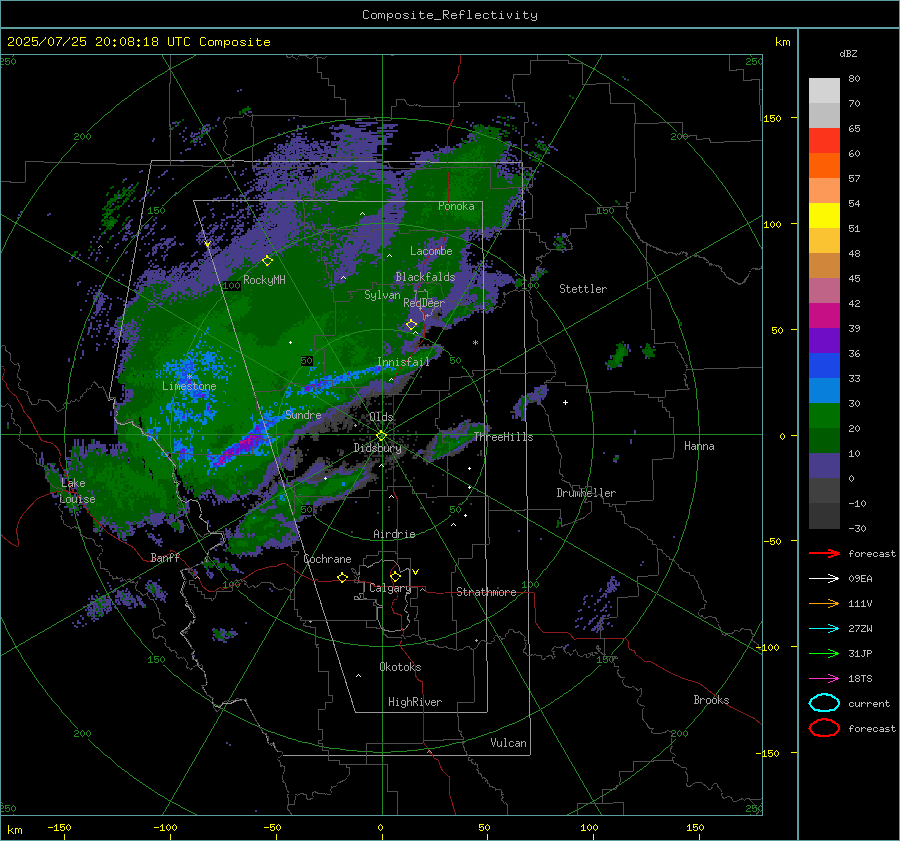Select the ThreeHills label

[x=503, y=437]
